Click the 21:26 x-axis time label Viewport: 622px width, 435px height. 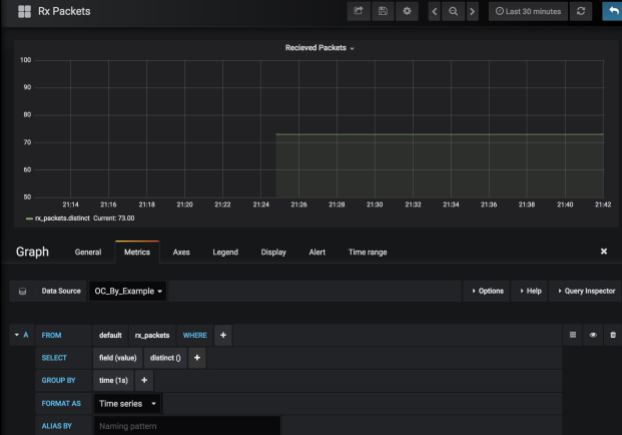(x=299, y=205)
